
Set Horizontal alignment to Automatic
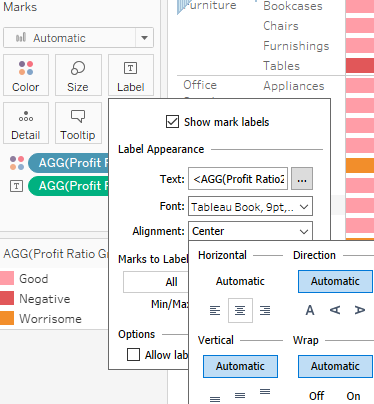(x=240, y=281)
